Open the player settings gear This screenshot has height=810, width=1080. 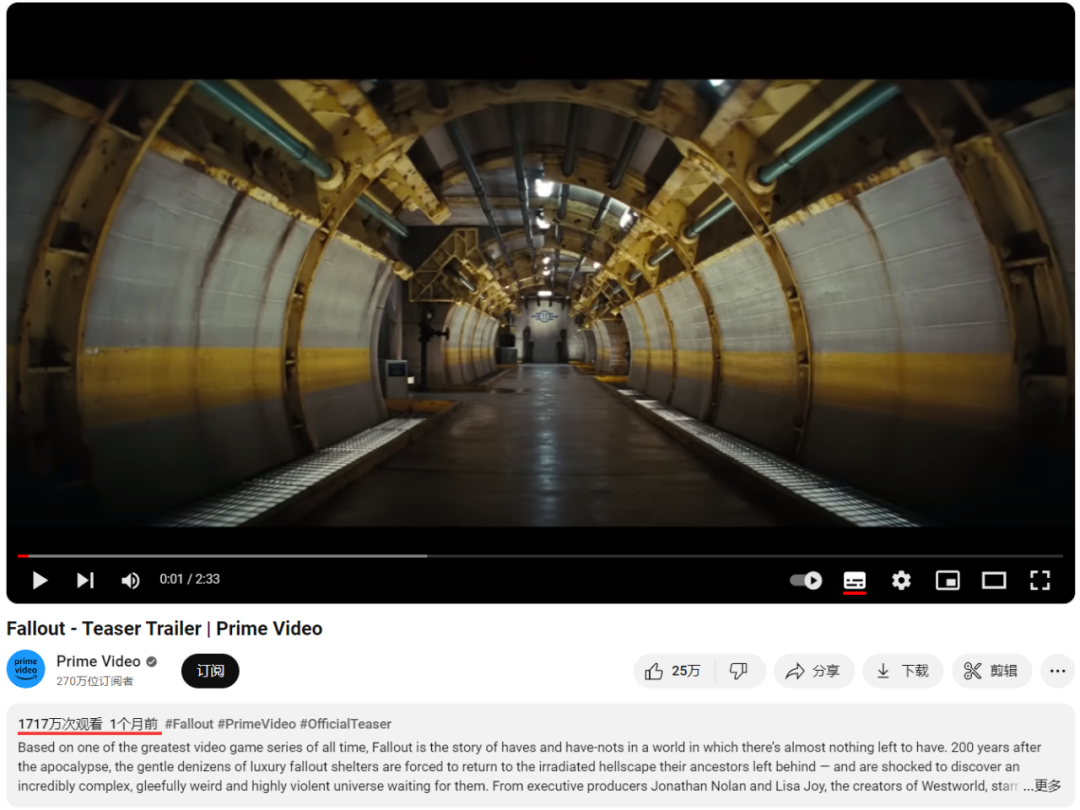(901, 580)
